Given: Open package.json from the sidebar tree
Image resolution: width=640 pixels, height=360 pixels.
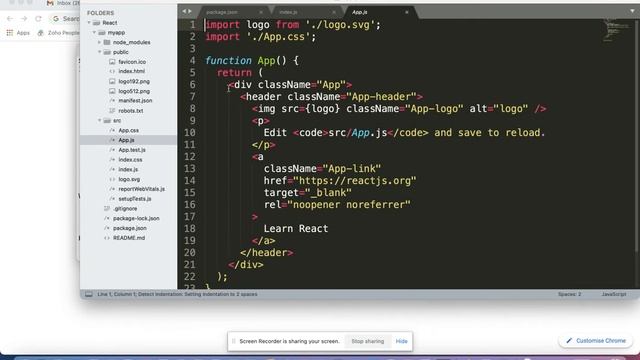Looking at the screenshot, I should pos(130,228).
